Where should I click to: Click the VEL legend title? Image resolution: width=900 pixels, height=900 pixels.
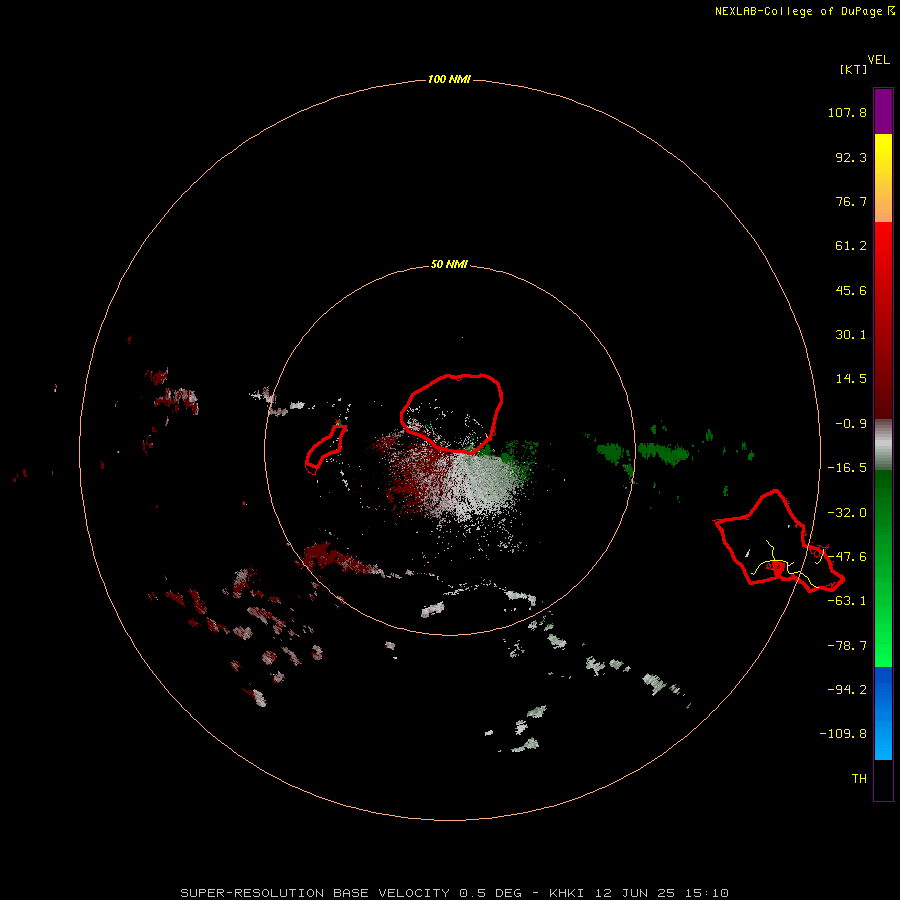point(878,60)
